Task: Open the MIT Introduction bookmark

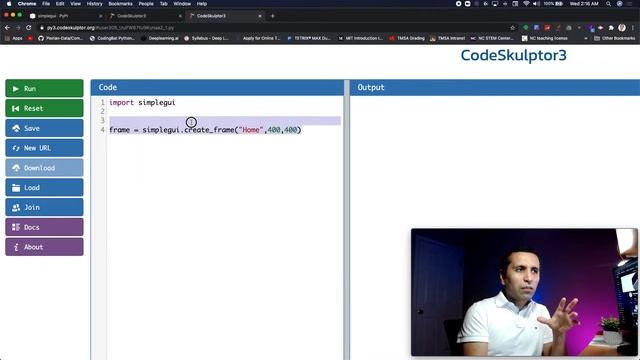Action: (x=360, y=38)
